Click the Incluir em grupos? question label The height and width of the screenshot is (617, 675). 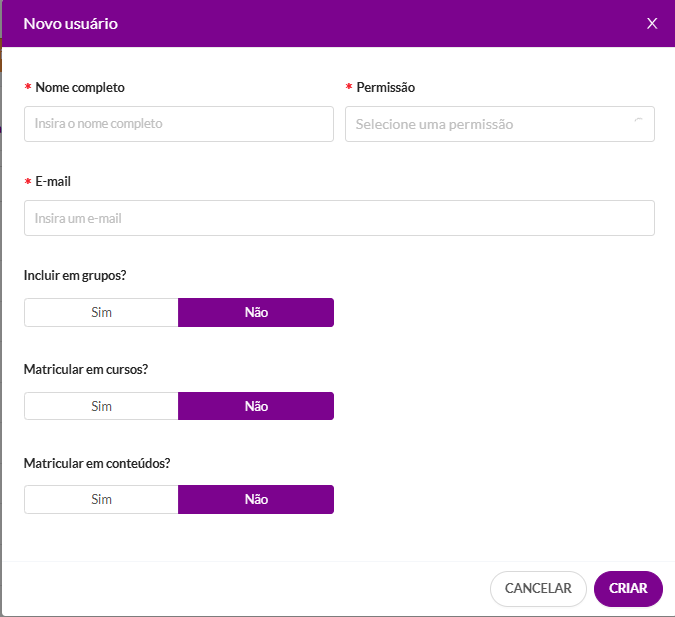click(x=75, y=275)
